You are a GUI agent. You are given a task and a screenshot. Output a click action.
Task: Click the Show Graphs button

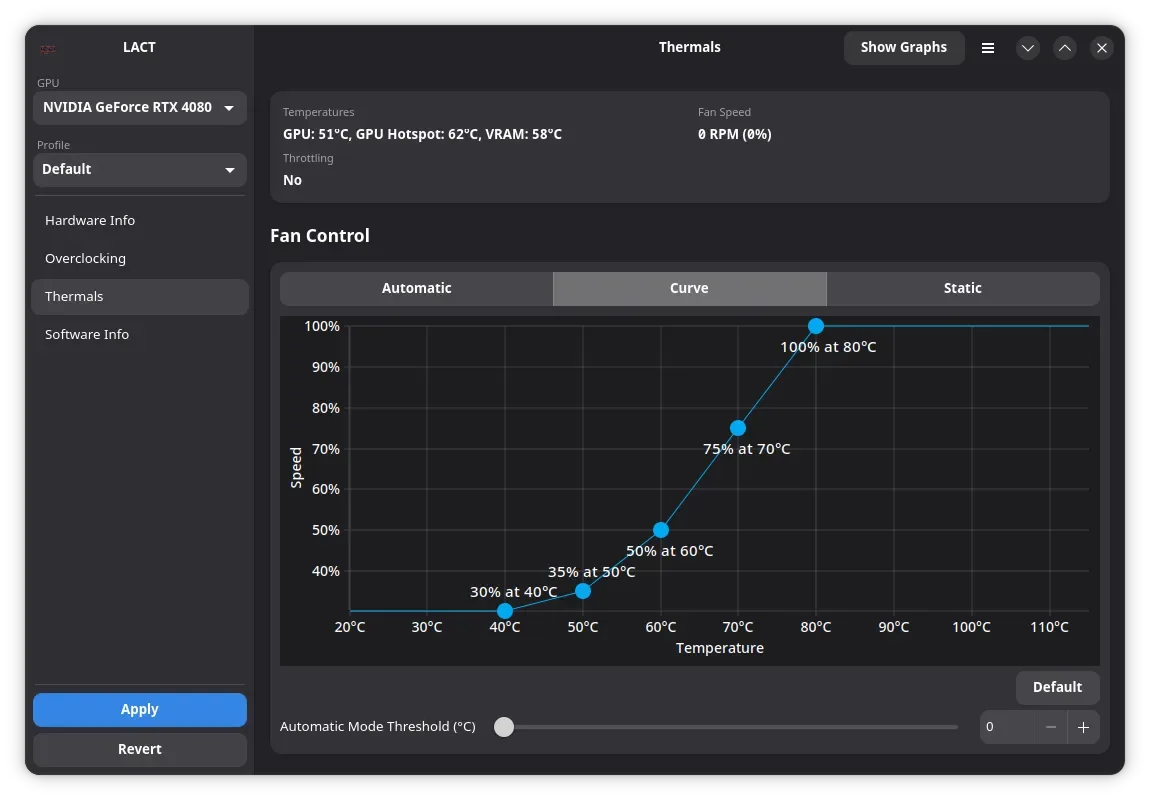[904, 48]
